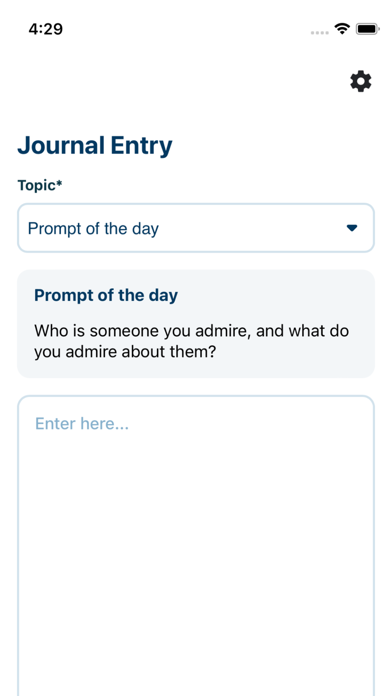Tap the Wi-Fi status icon
This screenshot has width=392, height=696.
pos(342,29)
